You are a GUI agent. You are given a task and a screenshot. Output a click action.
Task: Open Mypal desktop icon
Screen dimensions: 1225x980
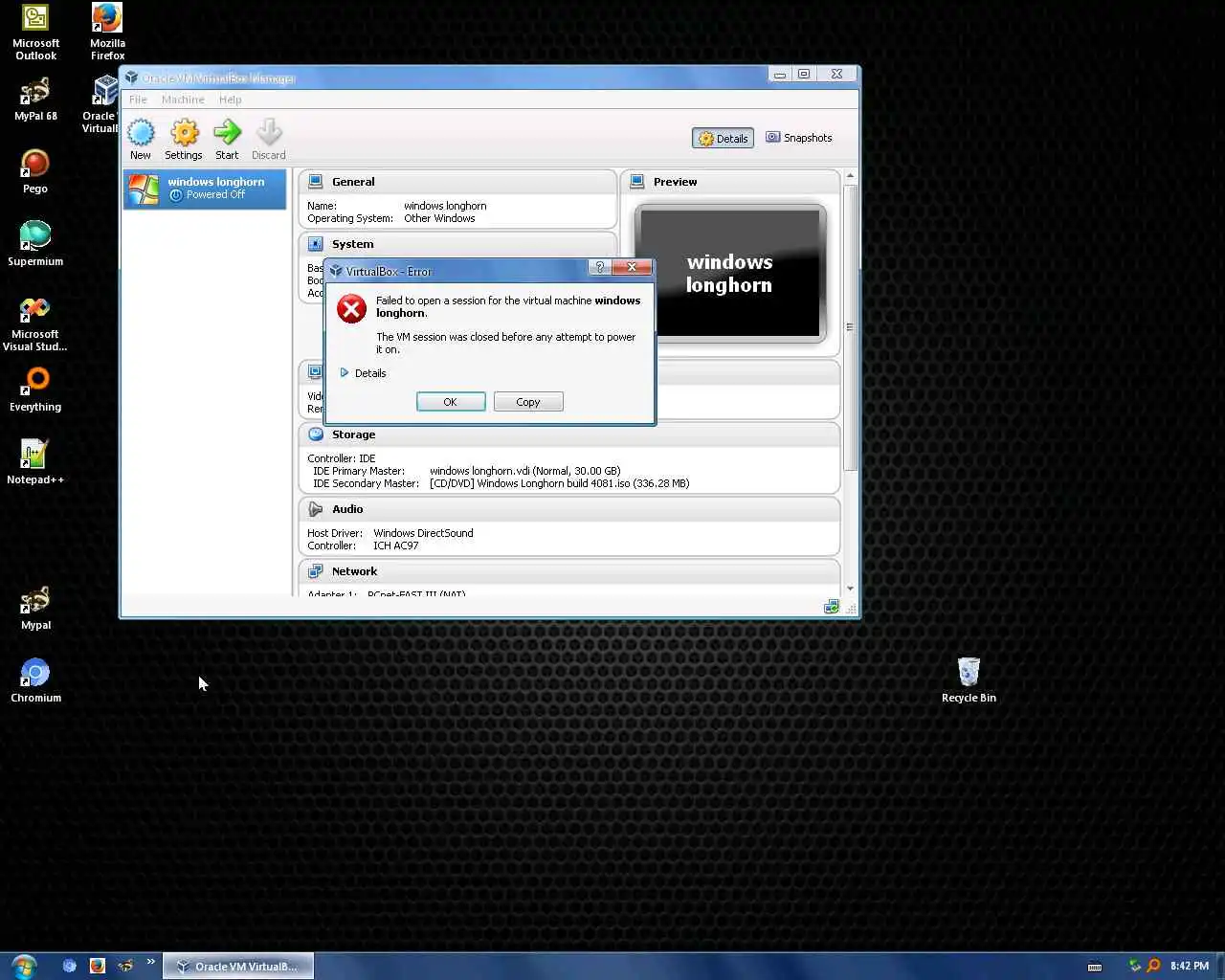tap(35, 609)
